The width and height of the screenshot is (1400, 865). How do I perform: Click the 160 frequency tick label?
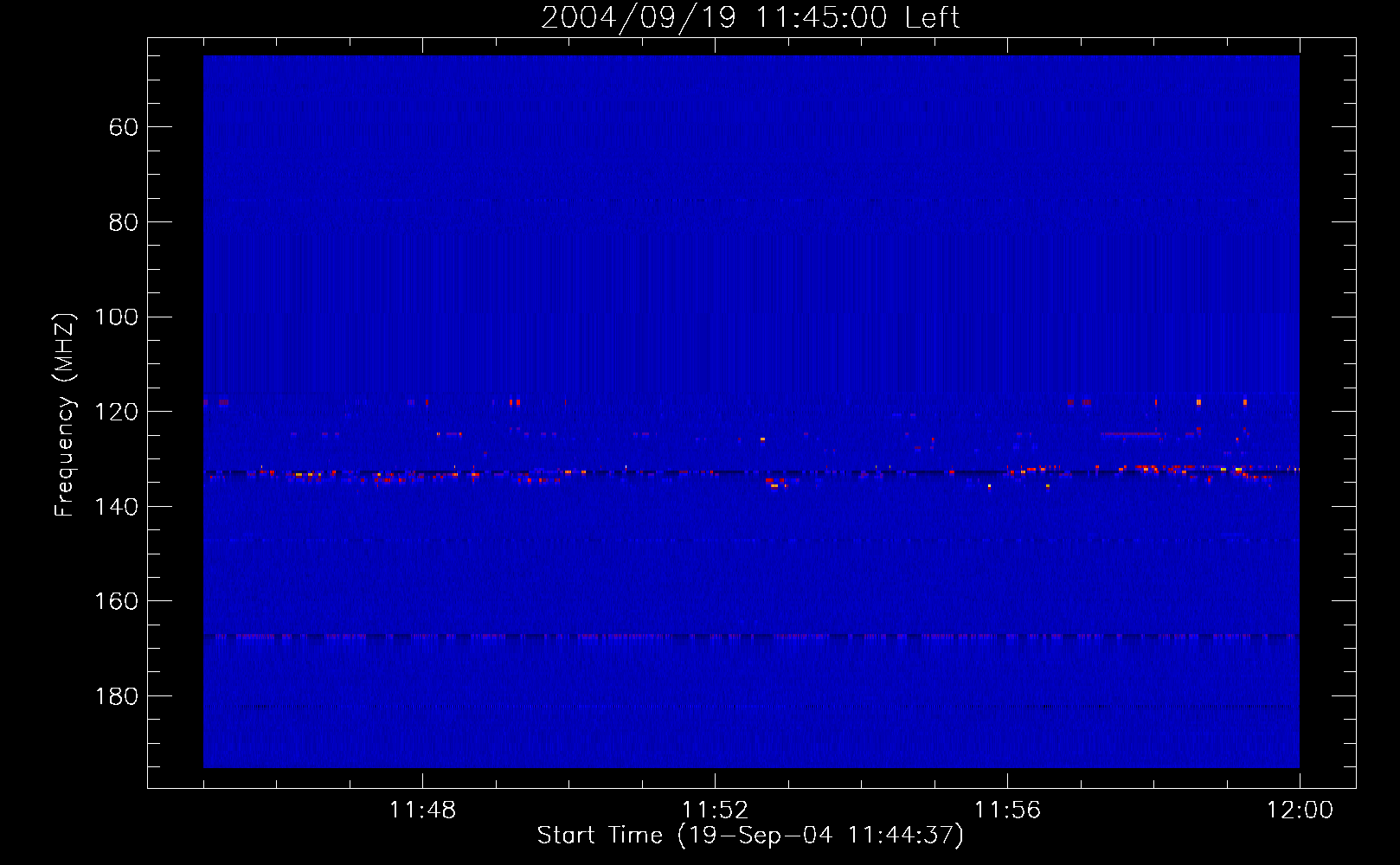pos(116,602)
